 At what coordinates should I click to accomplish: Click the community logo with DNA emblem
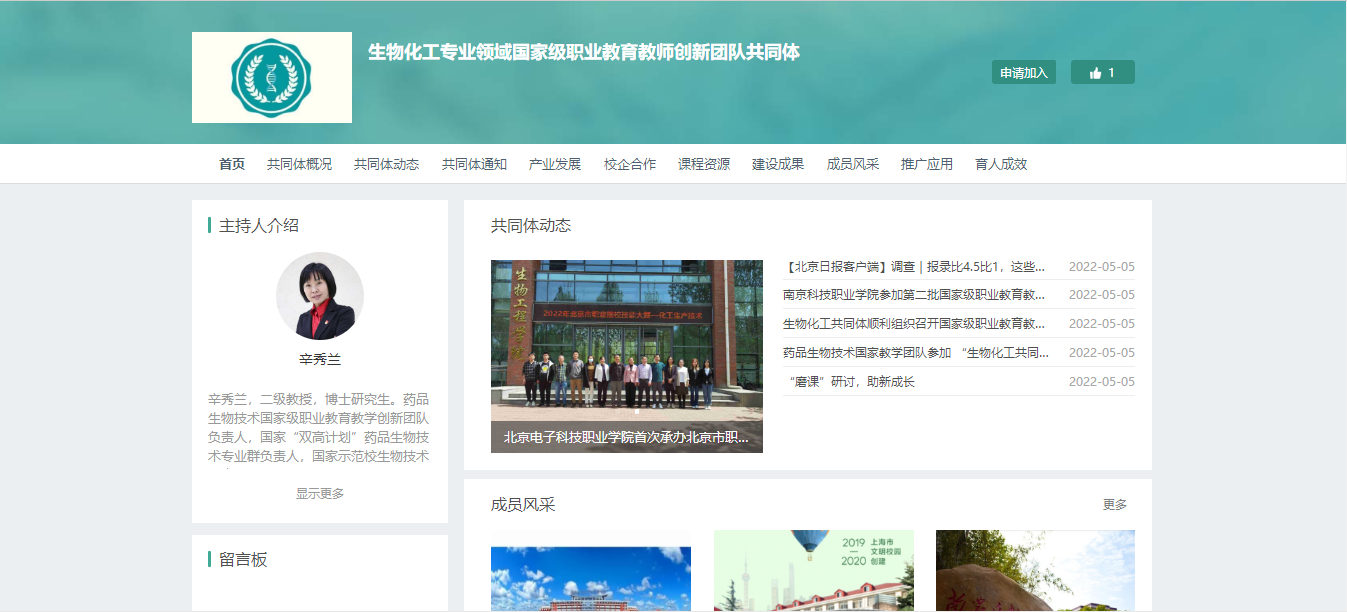[x=271, y=77]
